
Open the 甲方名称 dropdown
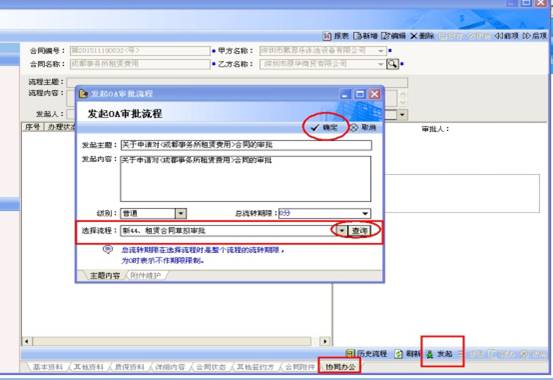(381, 51)
